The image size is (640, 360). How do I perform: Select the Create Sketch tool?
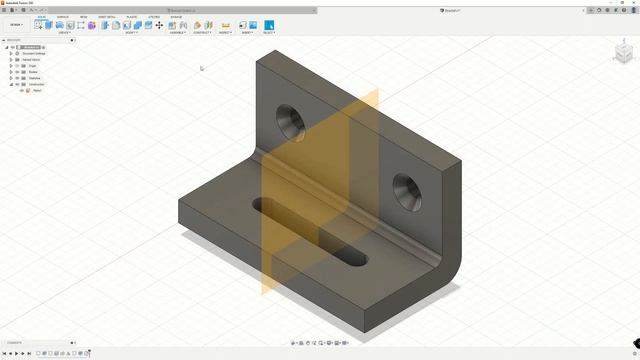(38, 25)
